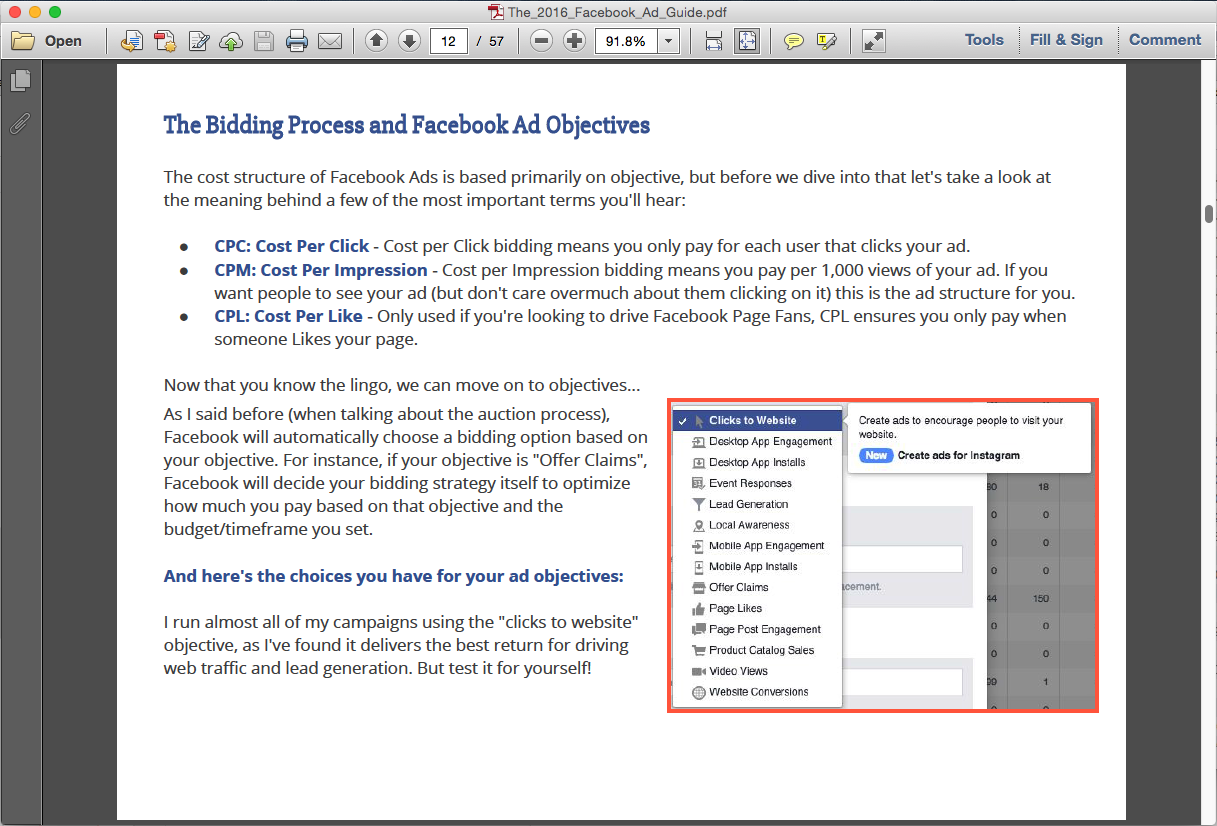Click the heading 'The Bidding Process and Facebook Ad Objectives'
Viewport: 1217px width, 826px height.
pyautogui.click(x=407, y=125)
